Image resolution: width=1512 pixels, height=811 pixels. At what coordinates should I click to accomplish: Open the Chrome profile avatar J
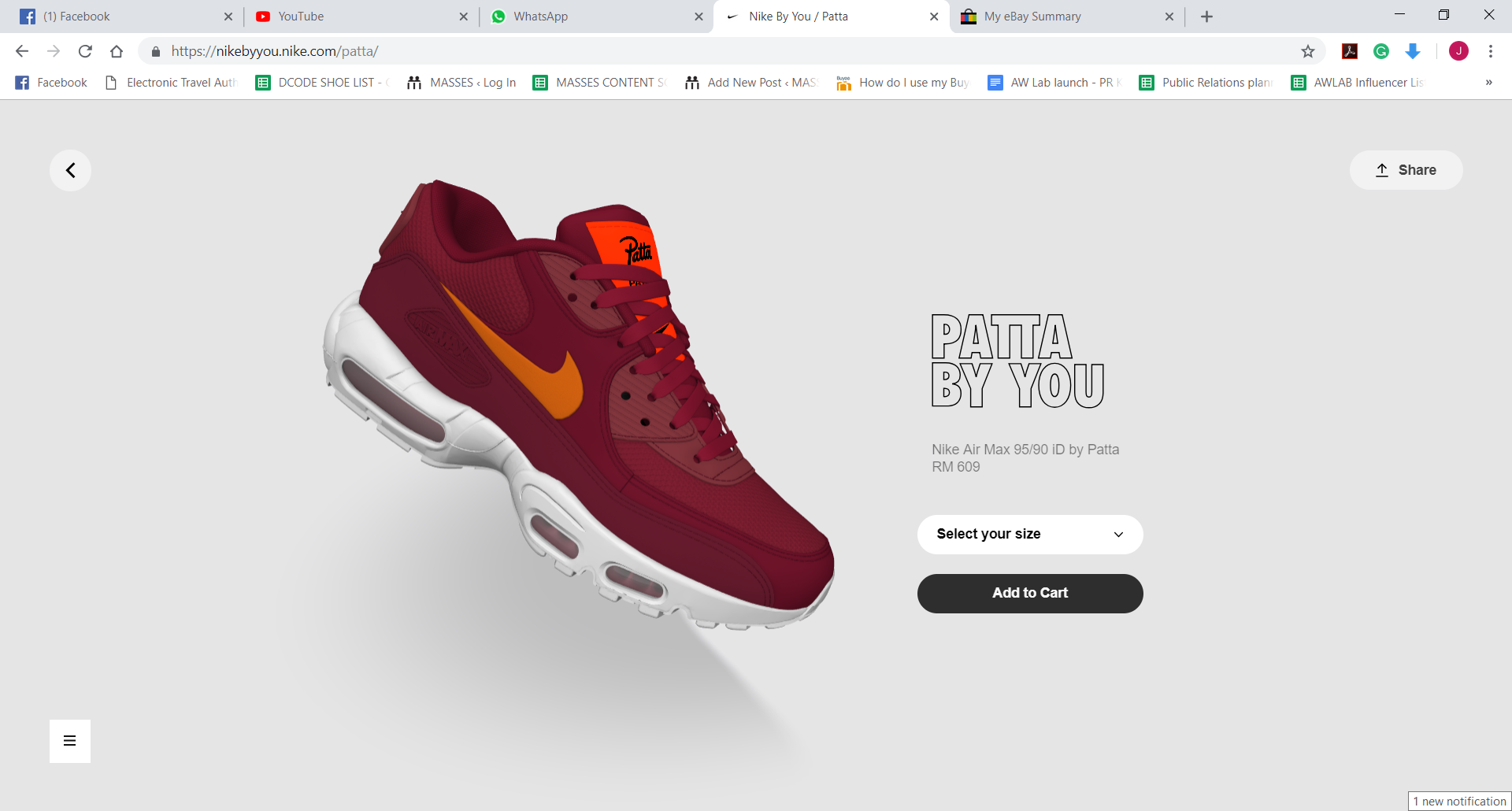[1458, 51]
